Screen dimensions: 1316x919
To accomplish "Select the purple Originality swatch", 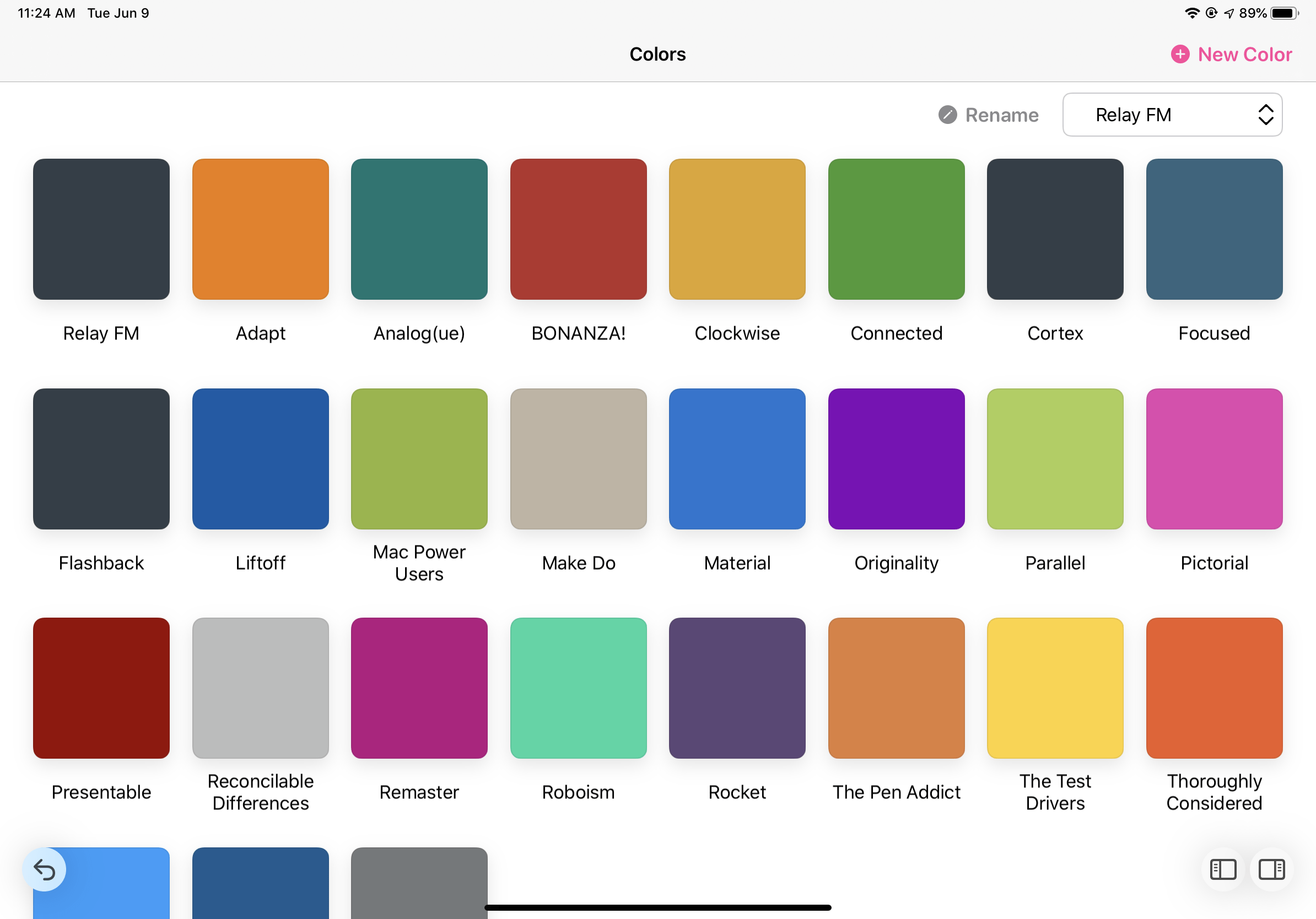I will click(x=896, y=459).
